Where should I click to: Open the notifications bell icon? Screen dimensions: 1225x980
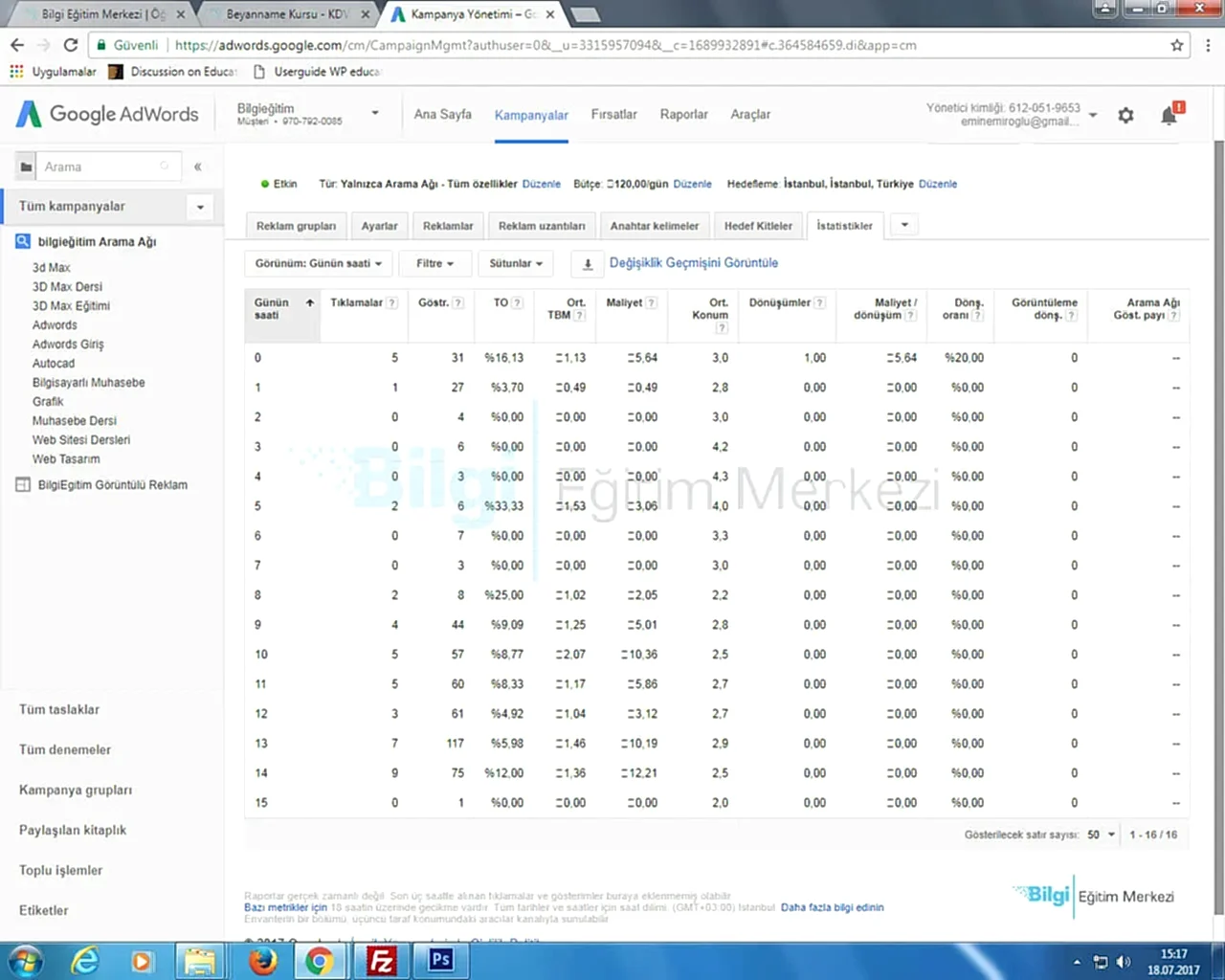1169,116
